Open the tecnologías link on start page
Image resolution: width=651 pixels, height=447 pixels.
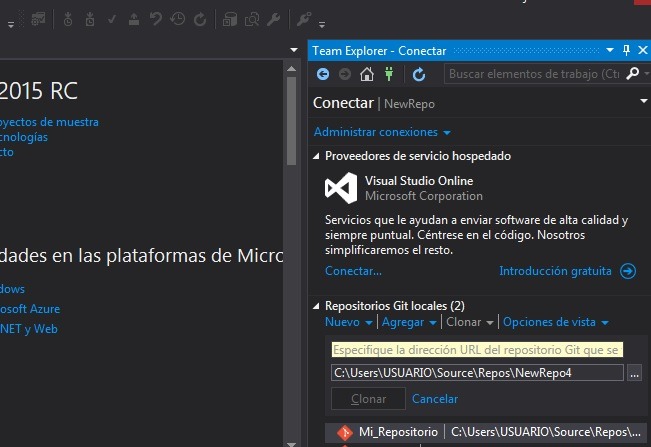tap(24, 137)
